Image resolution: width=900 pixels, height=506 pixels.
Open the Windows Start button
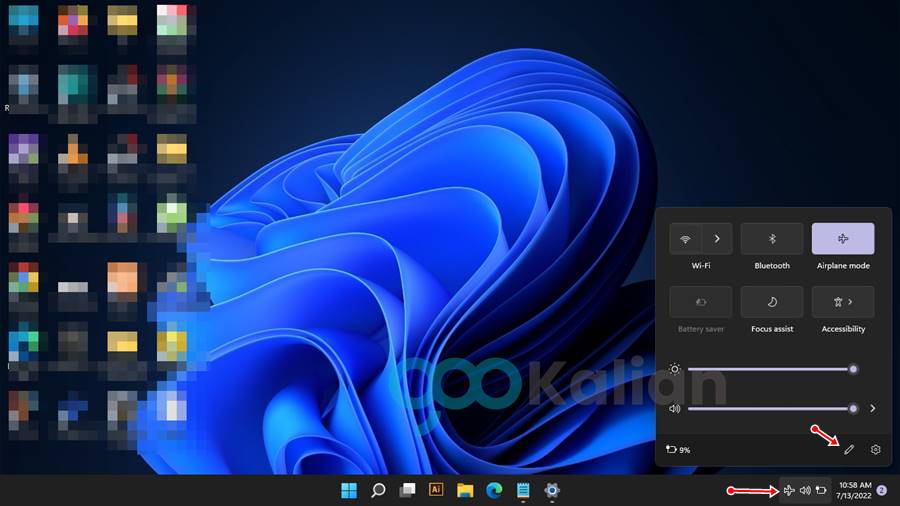349,491
